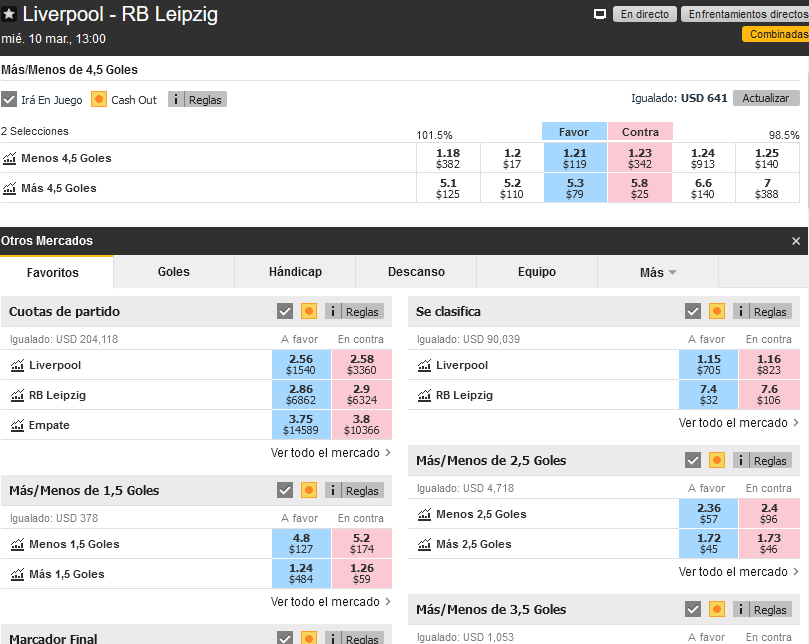Lay Más 2,5 Goles at 1.73
Viewport: 809px width, 644px height.
[x=769, y=543]
